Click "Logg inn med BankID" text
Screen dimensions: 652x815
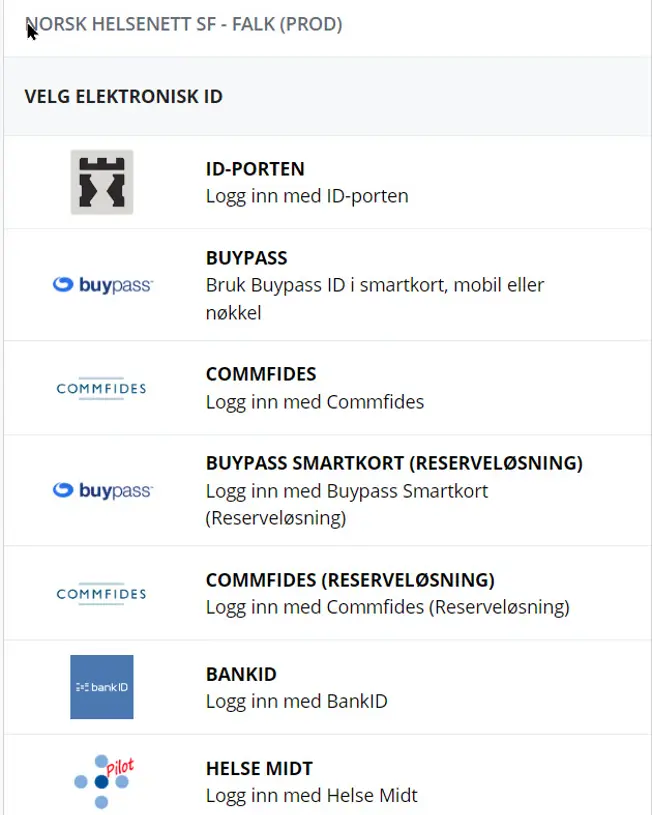[x=296, y=701]
